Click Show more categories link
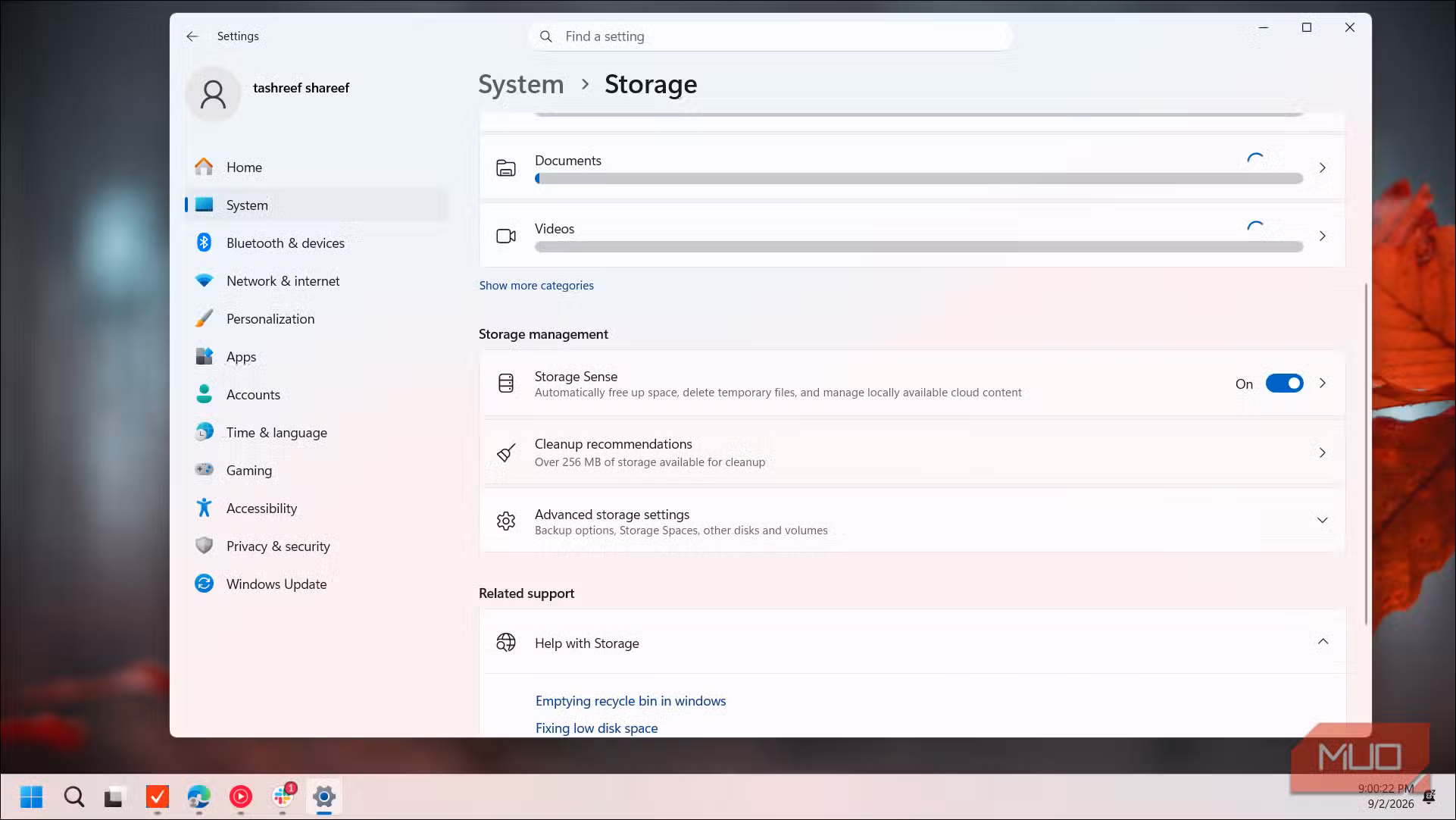 click(536, 286)
